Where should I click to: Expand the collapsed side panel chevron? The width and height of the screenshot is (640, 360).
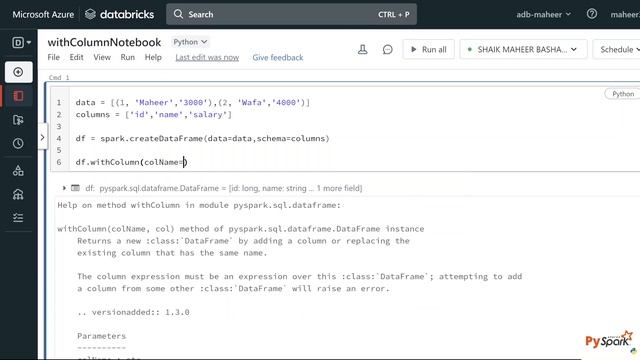coord(42,138)
